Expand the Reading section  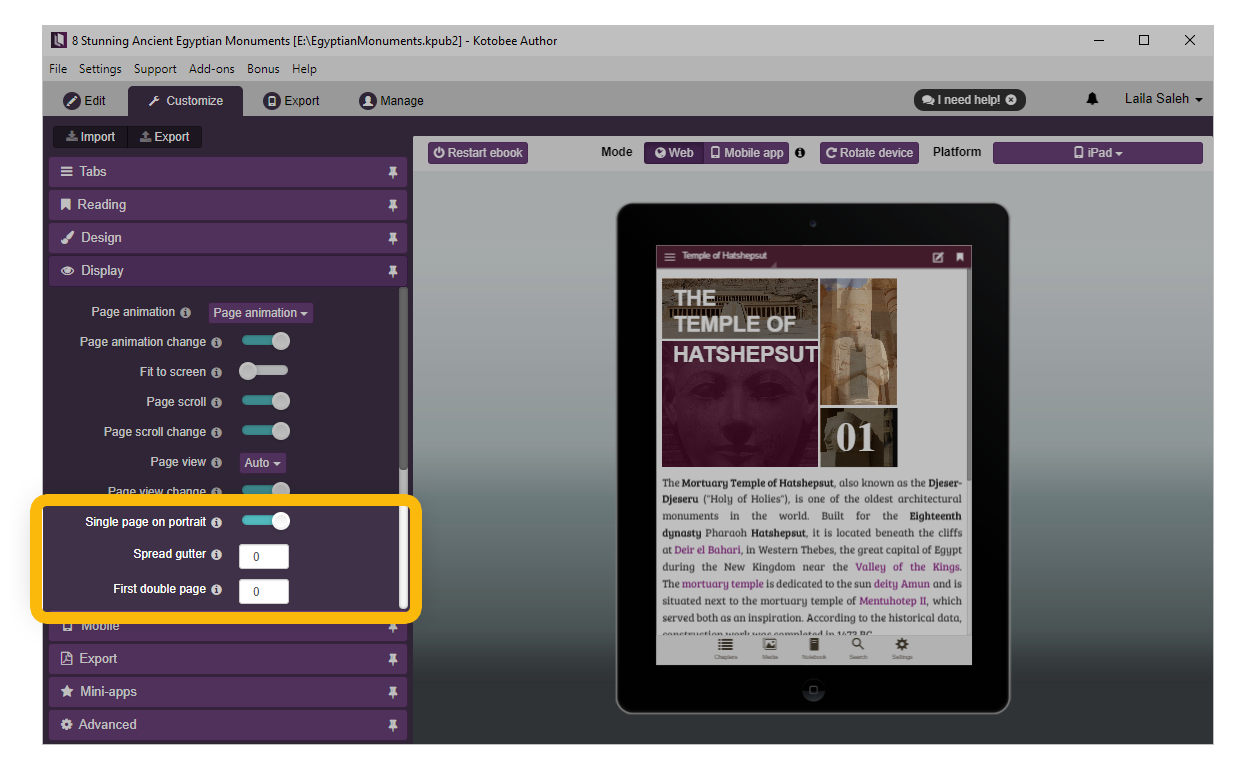coord(228,205)
